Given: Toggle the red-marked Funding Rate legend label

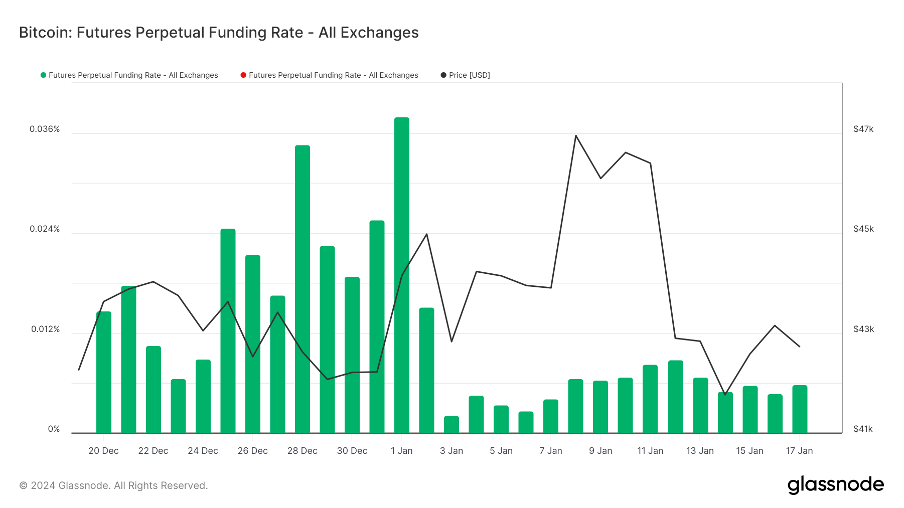Looking at the screenshot, I should [x=333, y=75].
